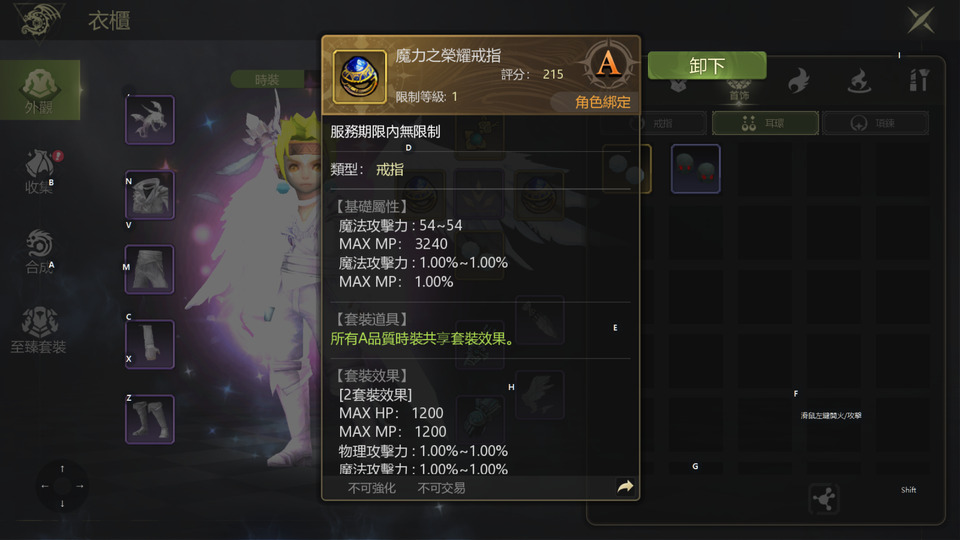The height and width of the screenshot is (540, 960).
Task: Select the red-eyed earring item thumbnail
Action: click(x=696, y=169)
